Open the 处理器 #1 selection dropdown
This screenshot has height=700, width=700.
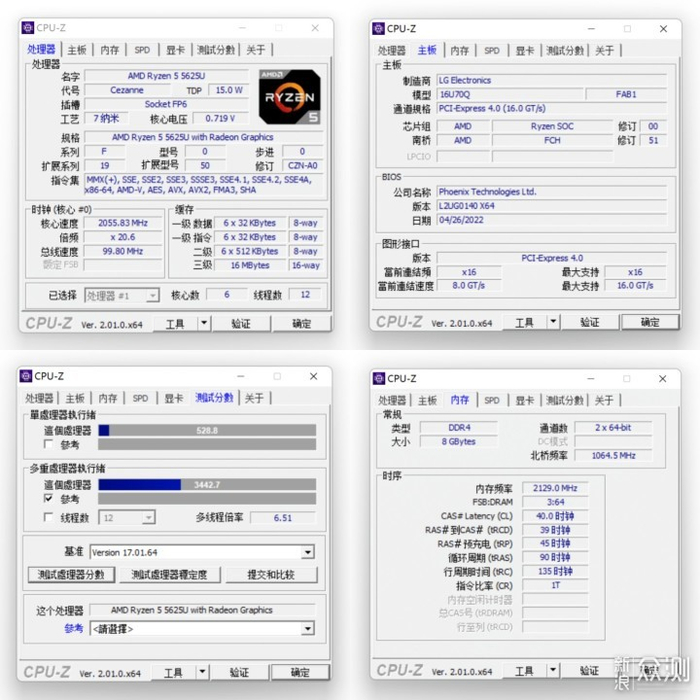tap(153, 295)
